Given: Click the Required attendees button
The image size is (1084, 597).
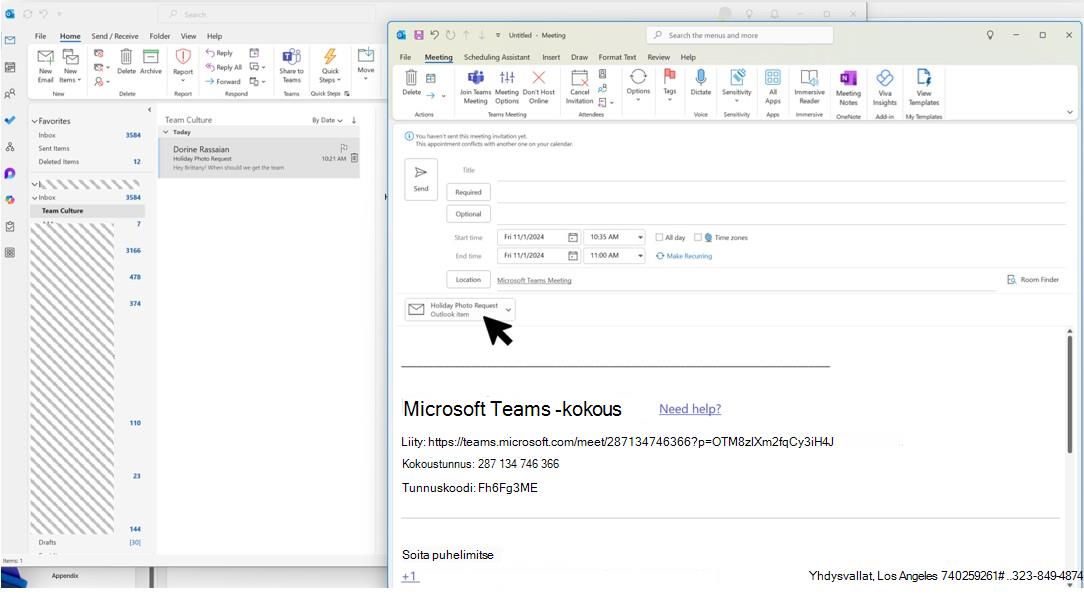Looking at the screenshot, I should (468, 192).
